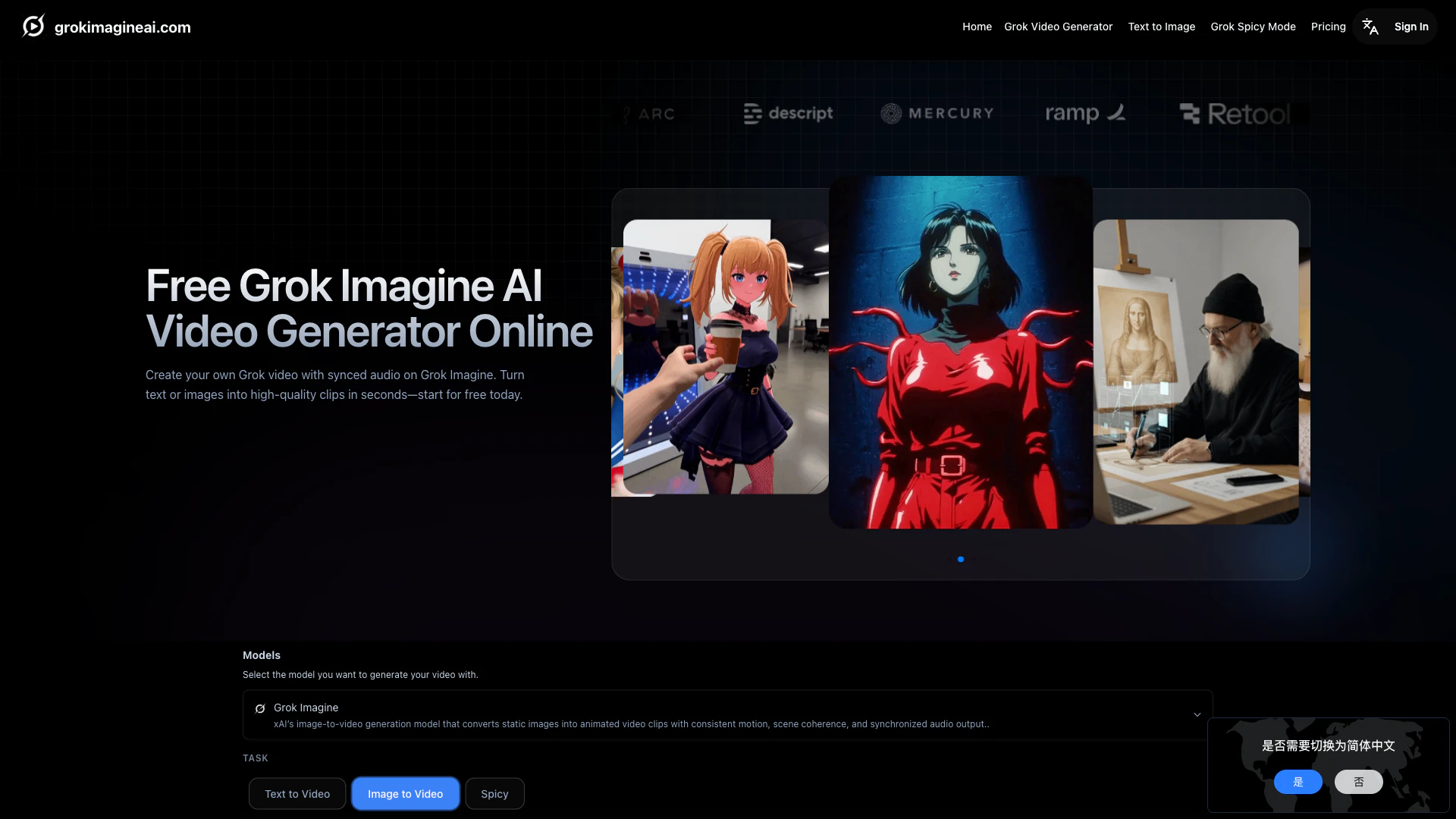Click the Mercury logo
This screenshot has height=819, width=1456.
pos(937,114)
